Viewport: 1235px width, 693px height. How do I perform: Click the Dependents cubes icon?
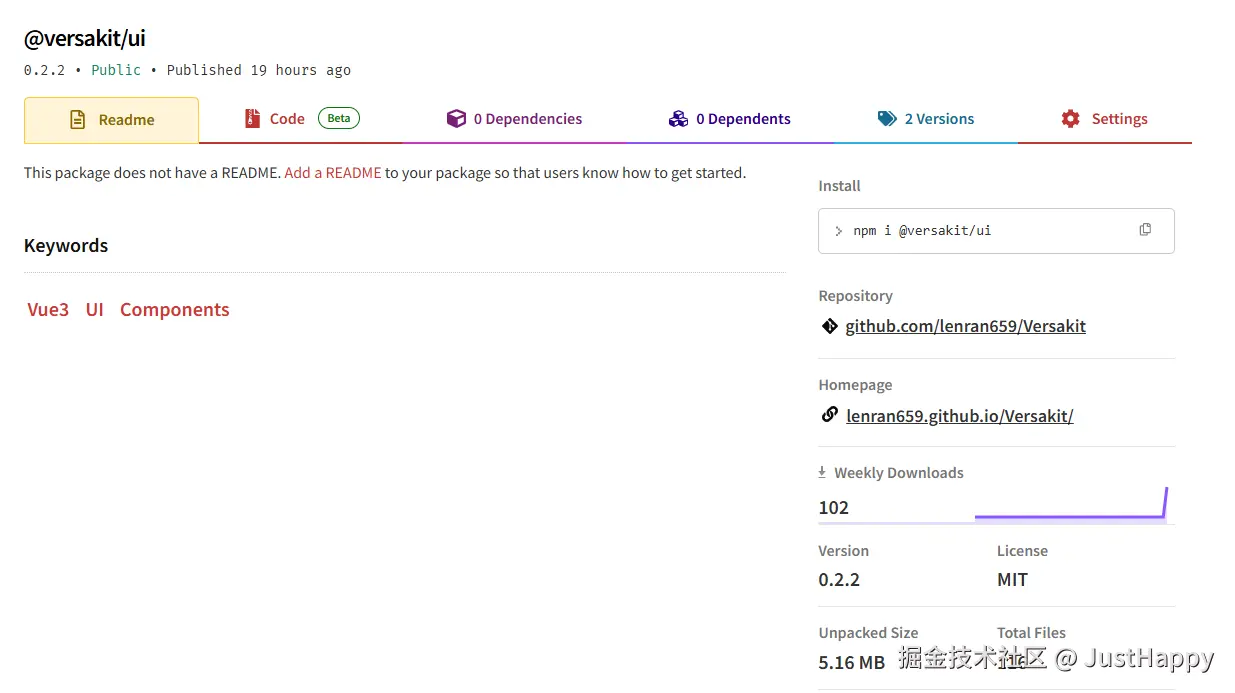click(679, 119)
